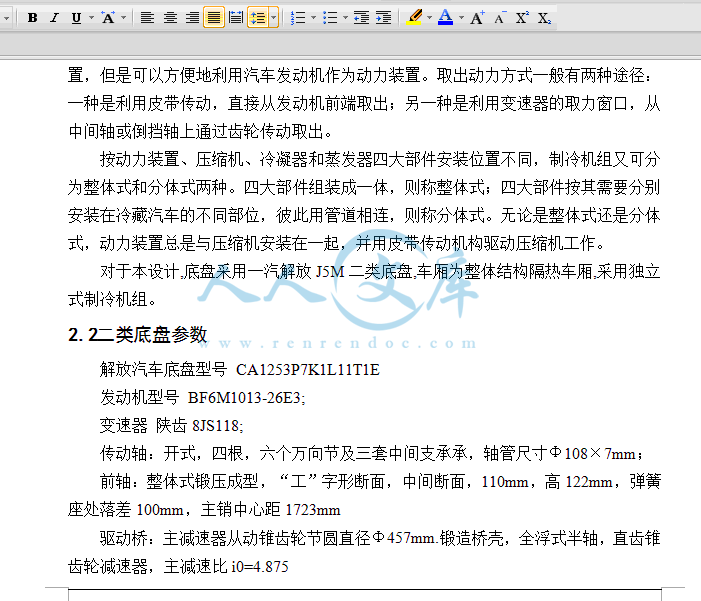Click the character scaling A icon
This screenshot has width=701, height=601.
pyautogui.click(x=108, y=18)
